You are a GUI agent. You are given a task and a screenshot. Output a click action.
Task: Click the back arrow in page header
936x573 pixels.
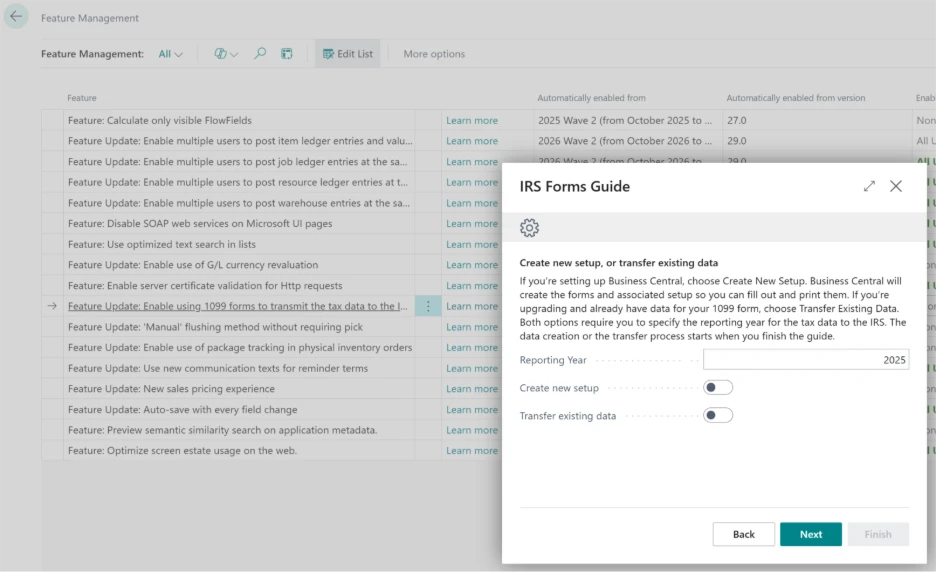(16, 17)
